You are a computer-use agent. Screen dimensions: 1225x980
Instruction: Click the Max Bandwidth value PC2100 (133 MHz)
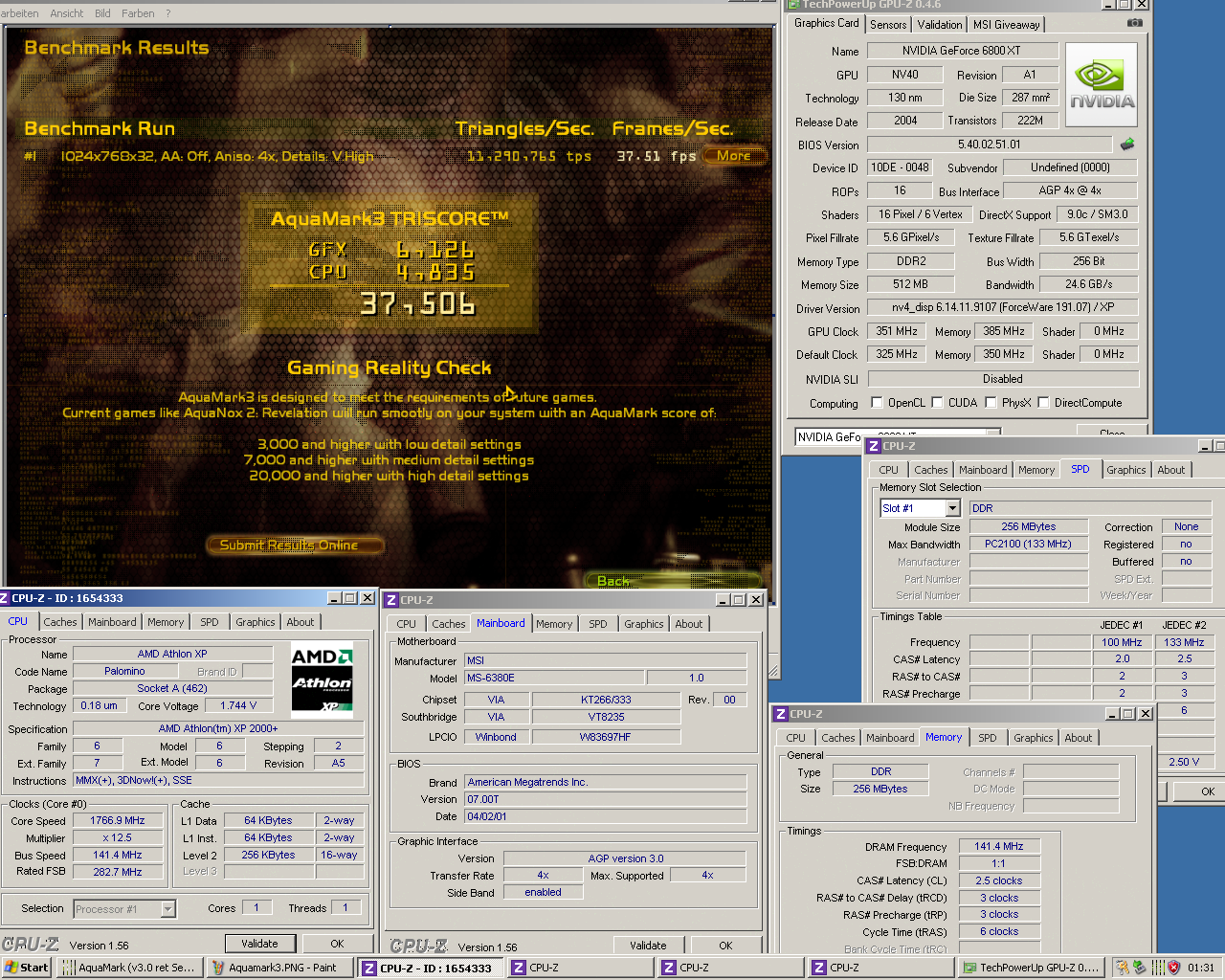1029,544
